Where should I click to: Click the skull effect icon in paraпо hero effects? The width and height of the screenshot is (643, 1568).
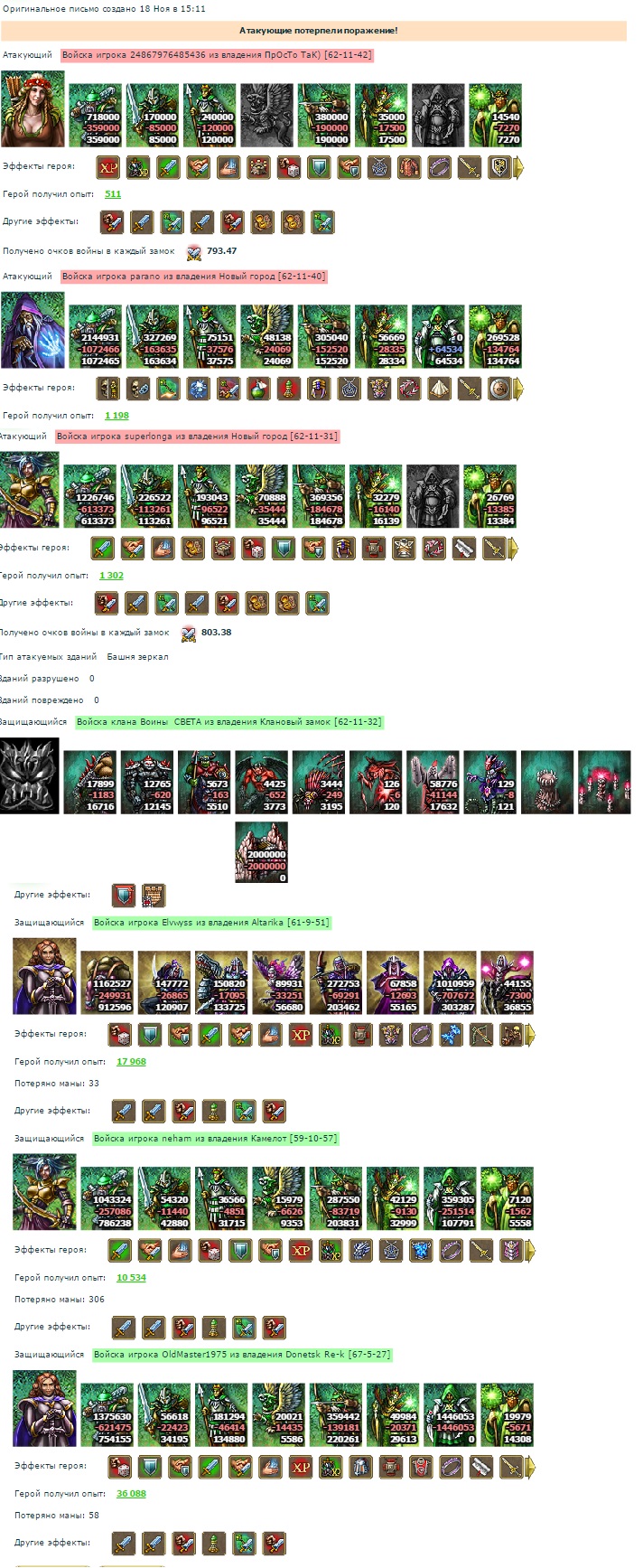tap(138, 389)
